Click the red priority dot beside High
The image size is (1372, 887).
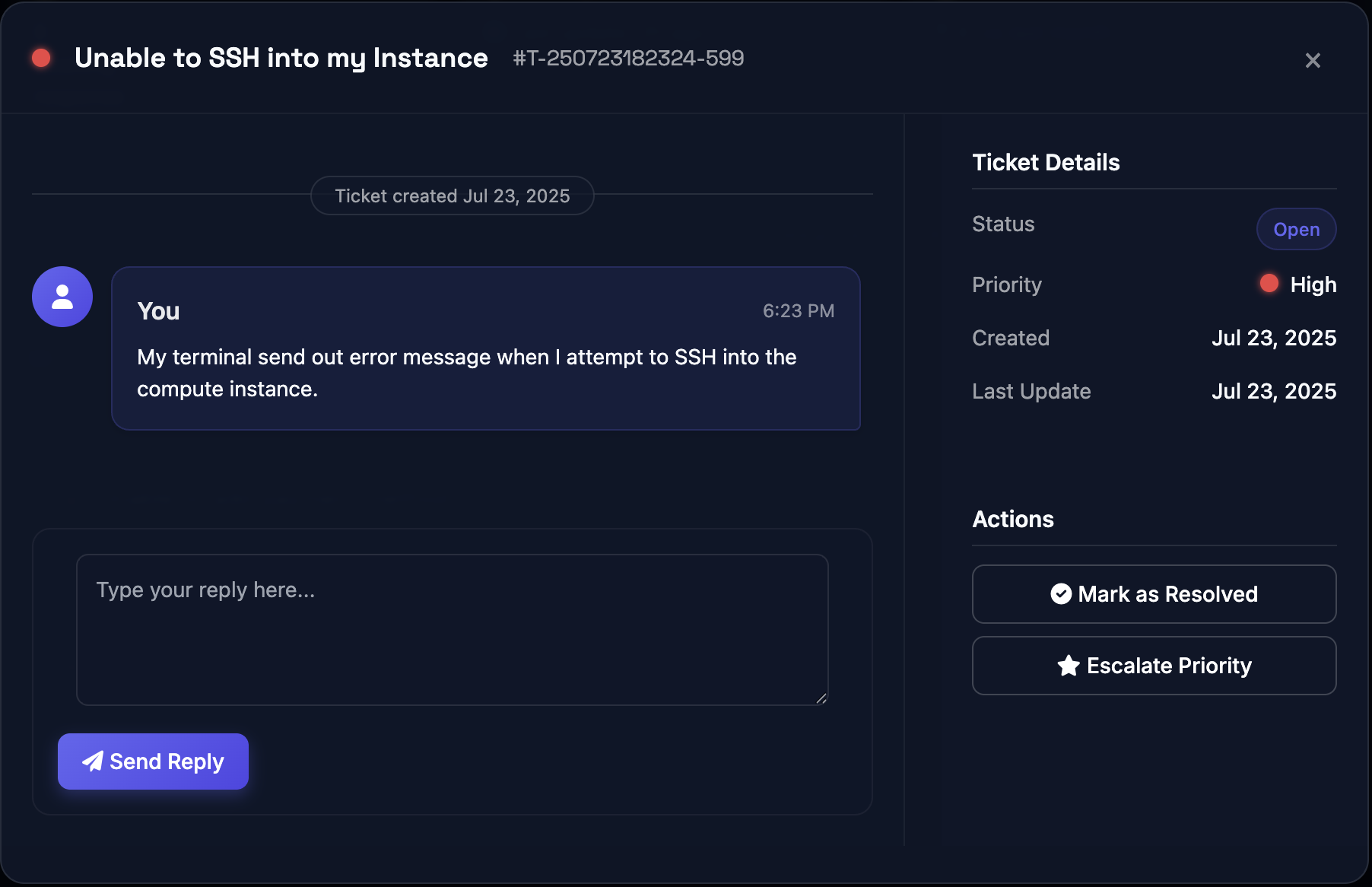coord(1268,284)
